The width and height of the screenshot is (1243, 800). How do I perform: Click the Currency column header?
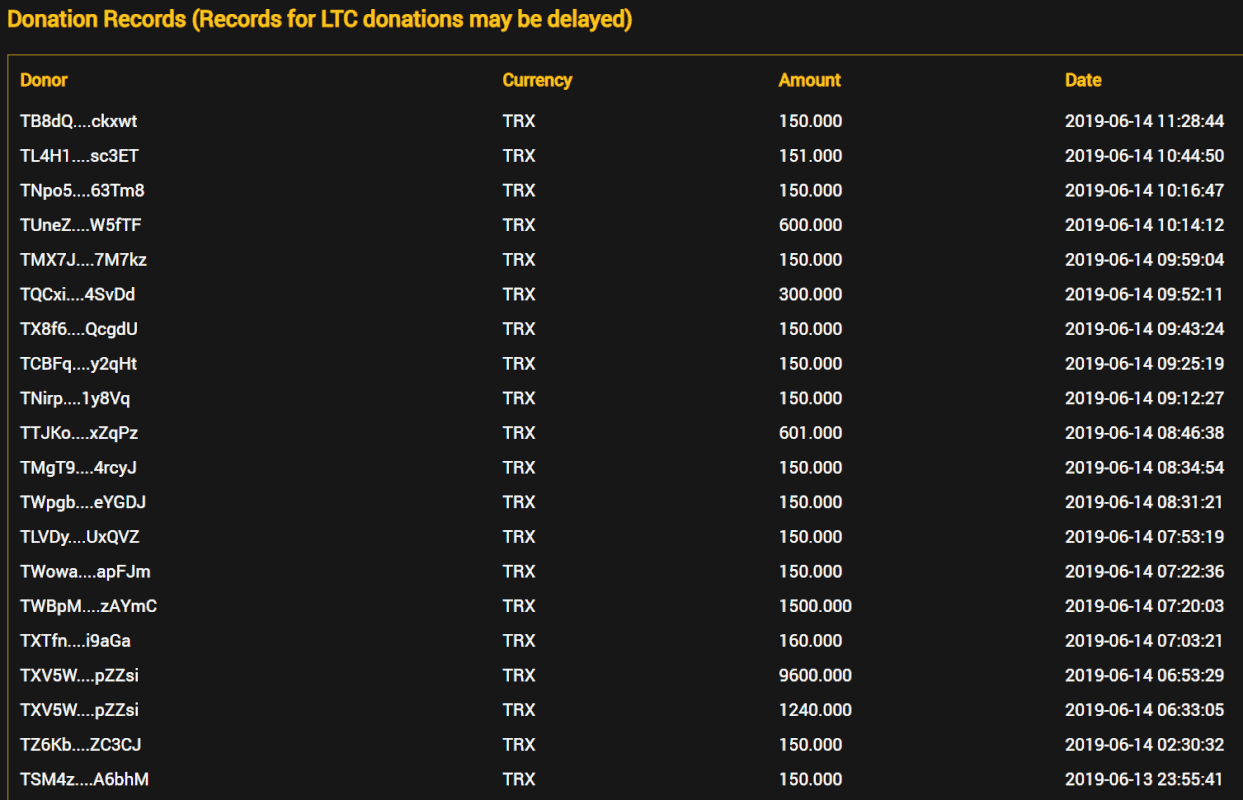(537, 80)
